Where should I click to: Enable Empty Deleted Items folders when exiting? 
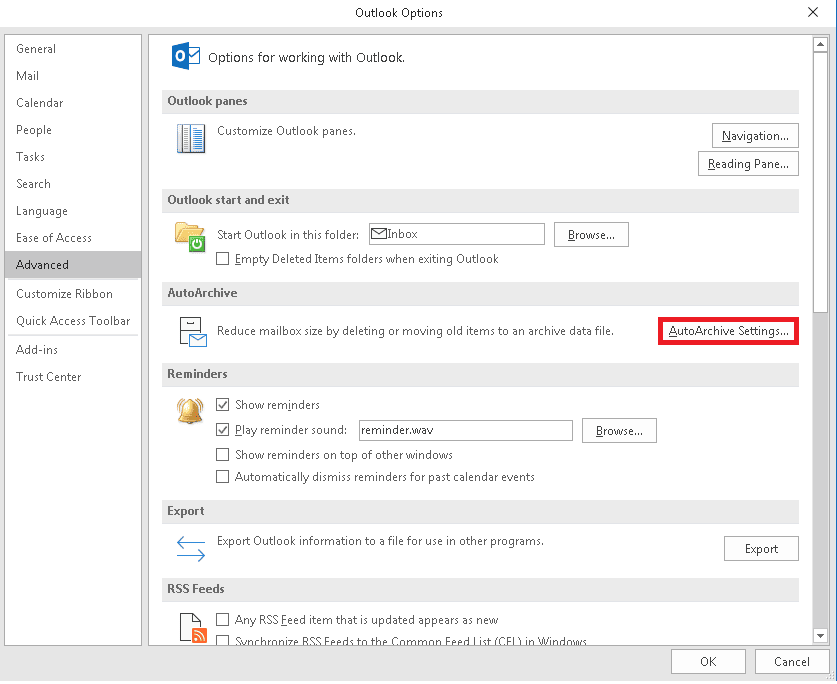click(223, 259)
